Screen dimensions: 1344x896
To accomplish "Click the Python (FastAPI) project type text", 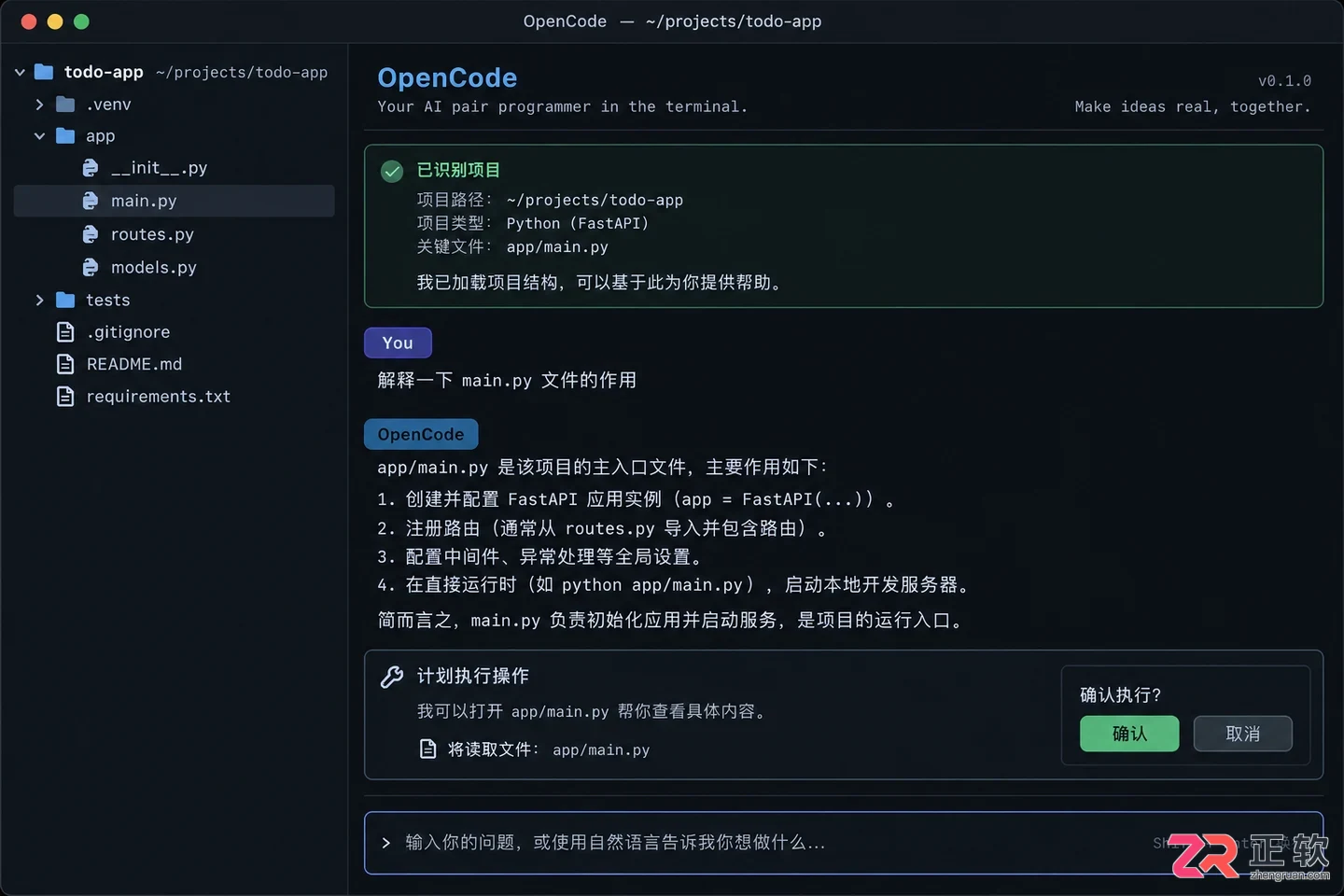I will (x=578, y=224).
